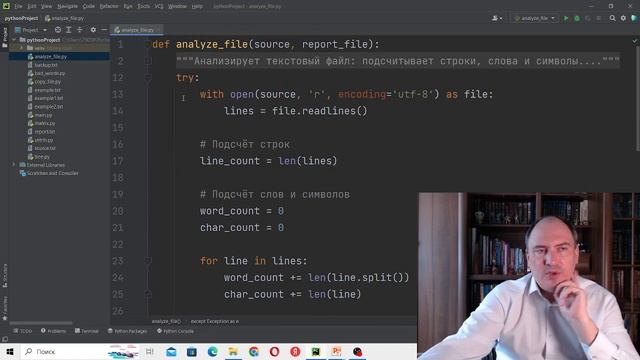Open the Window menu
Image resolution: width=640 pixels, height=360 pixels.
(x=177, y=6)
